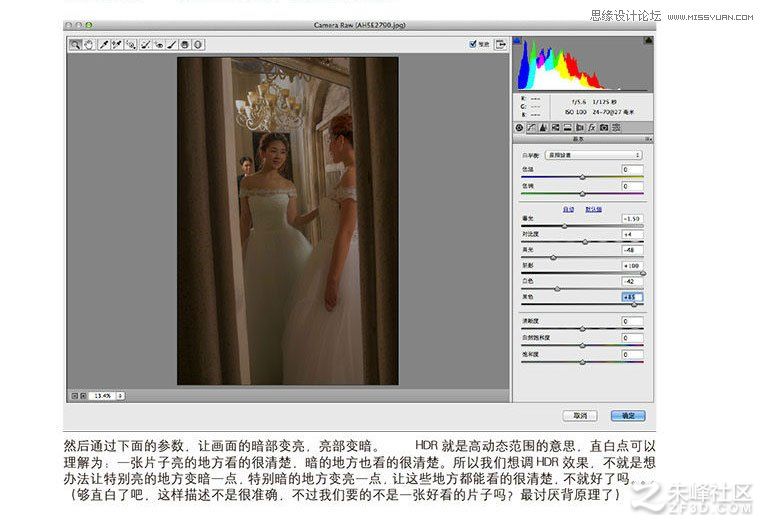Open the Camera Calibration panel tab
Viewport: 764px width, 524px height.
604,128
